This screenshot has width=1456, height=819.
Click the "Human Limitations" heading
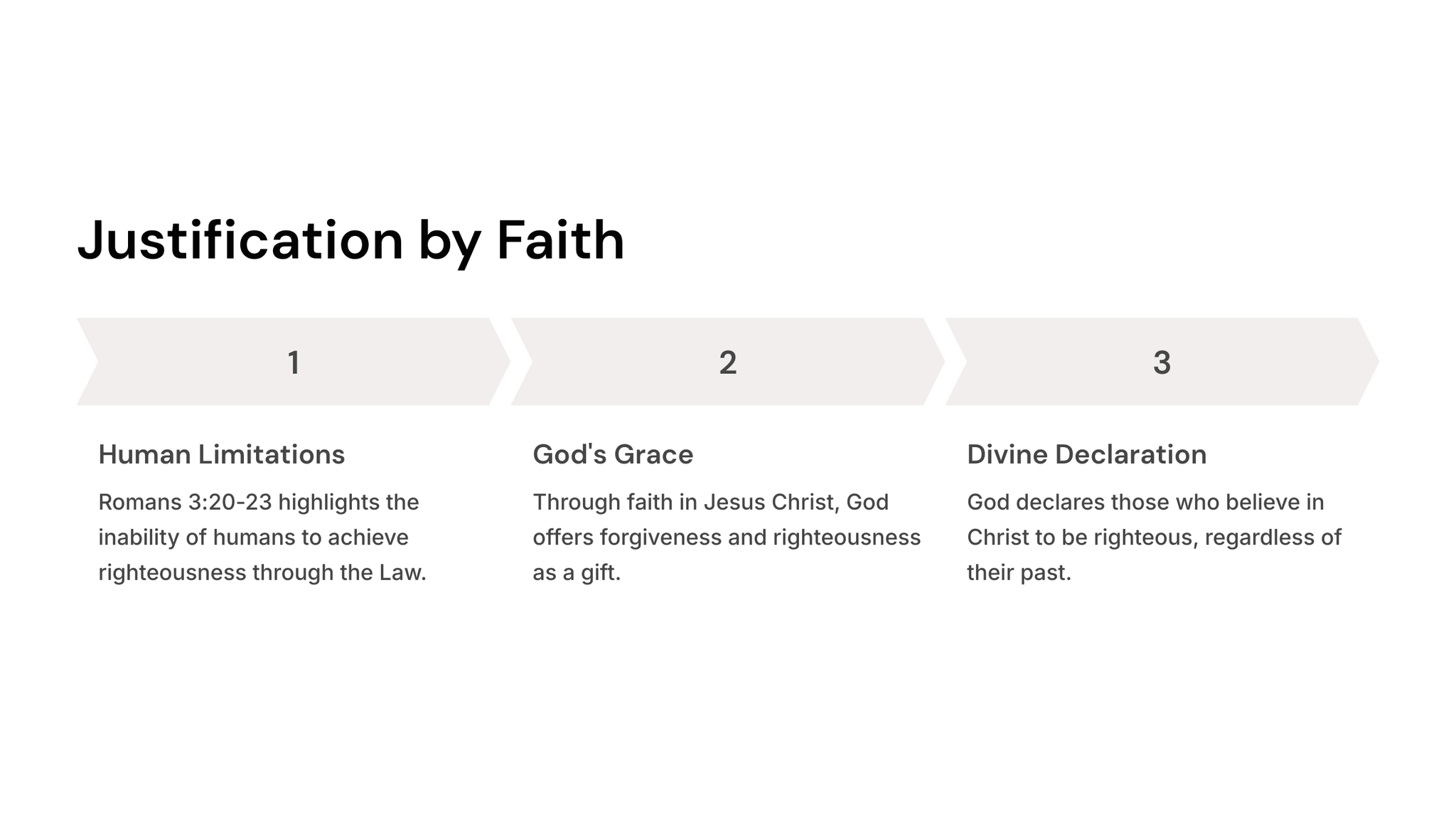tap(221, 455)
